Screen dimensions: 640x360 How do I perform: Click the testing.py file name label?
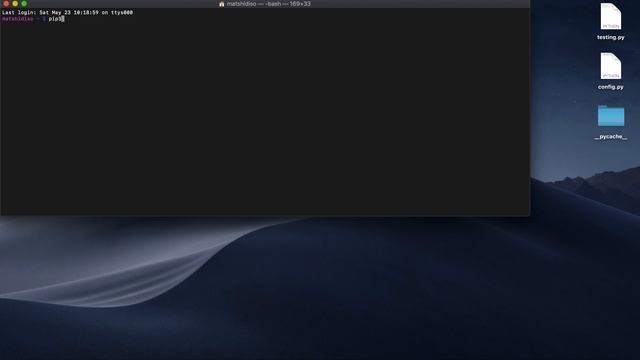611,37
